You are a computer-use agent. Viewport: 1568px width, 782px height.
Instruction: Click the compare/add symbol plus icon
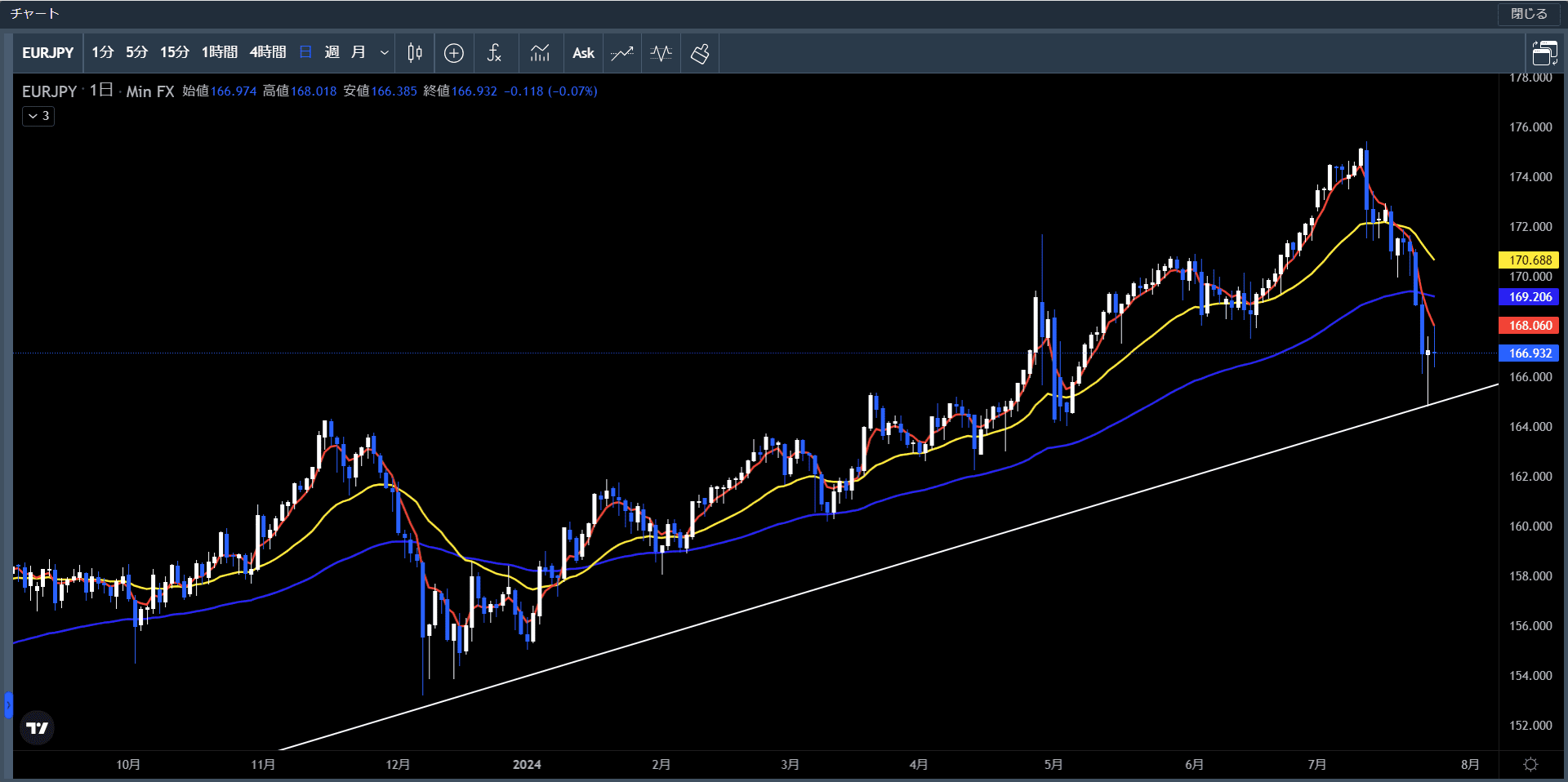point(454,53)
